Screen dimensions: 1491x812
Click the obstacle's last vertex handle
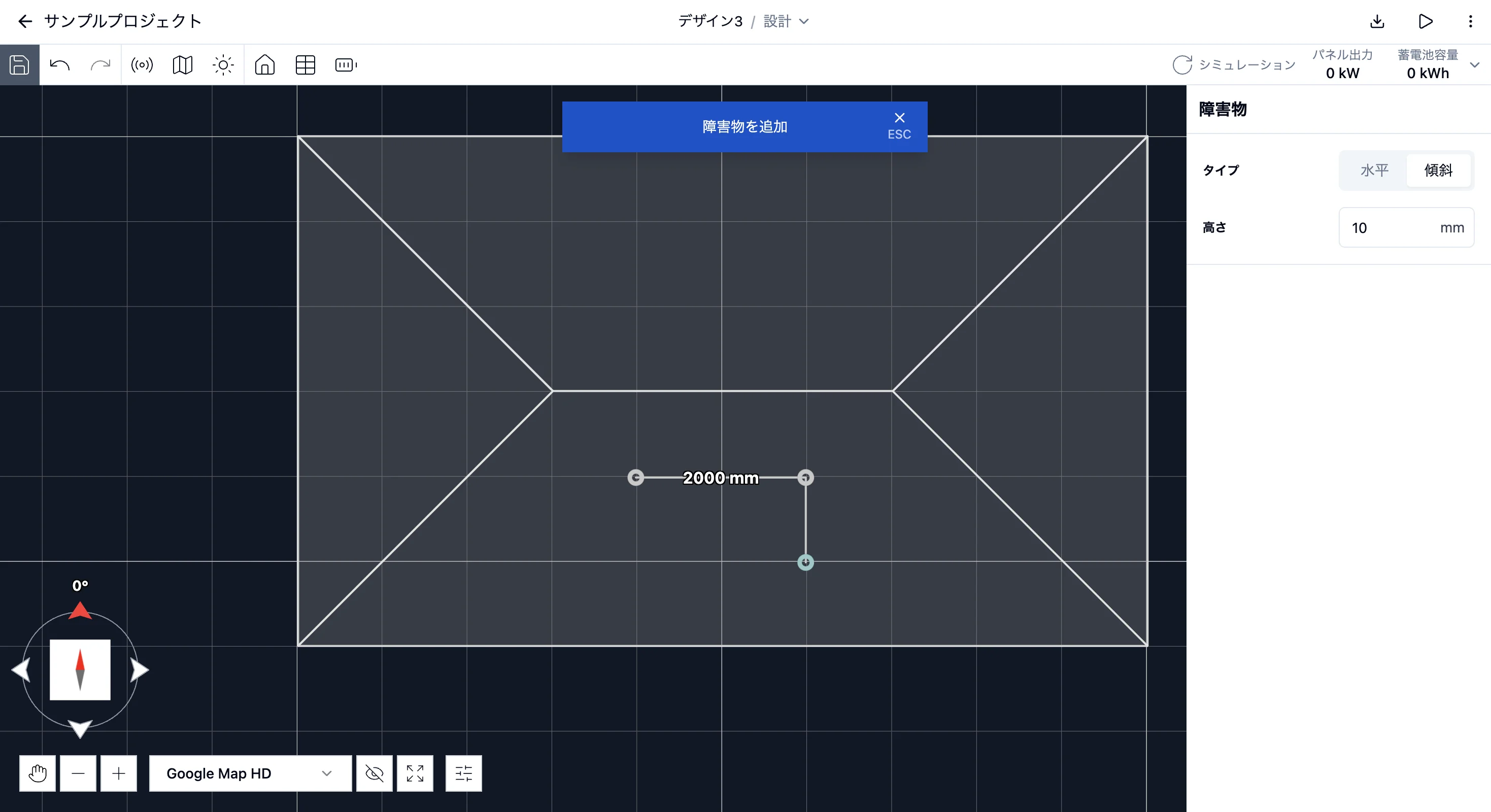[805, 562]
